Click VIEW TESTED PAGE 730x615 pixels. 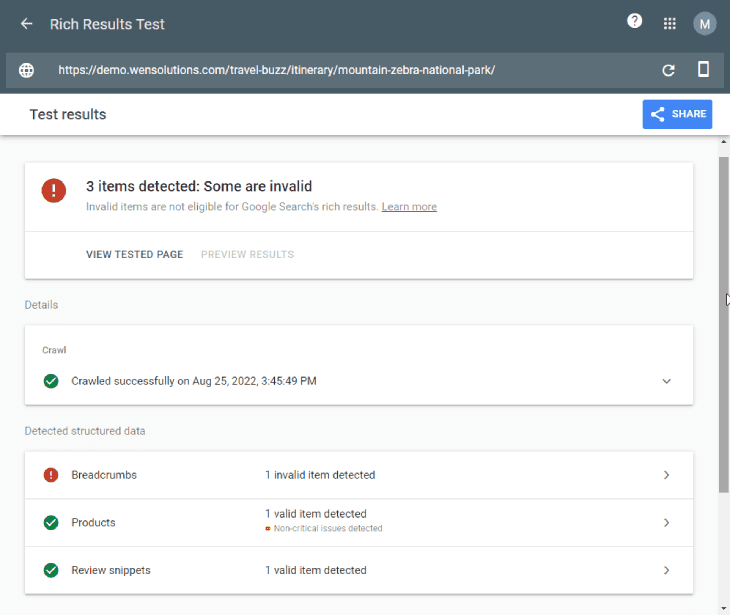coord(135,255)
